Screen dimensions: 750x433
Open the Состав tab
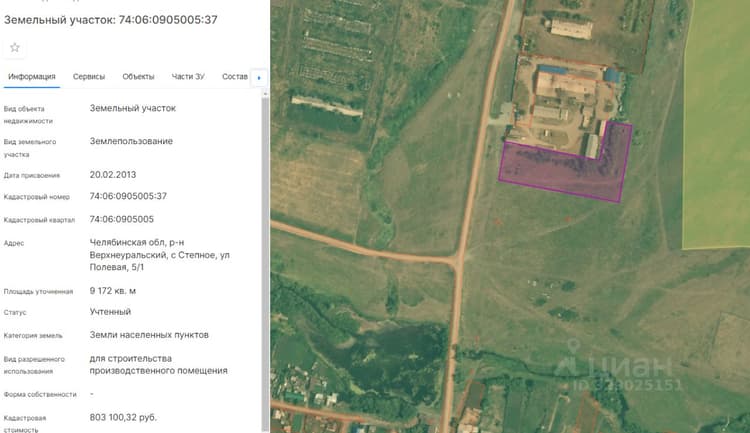235,77
